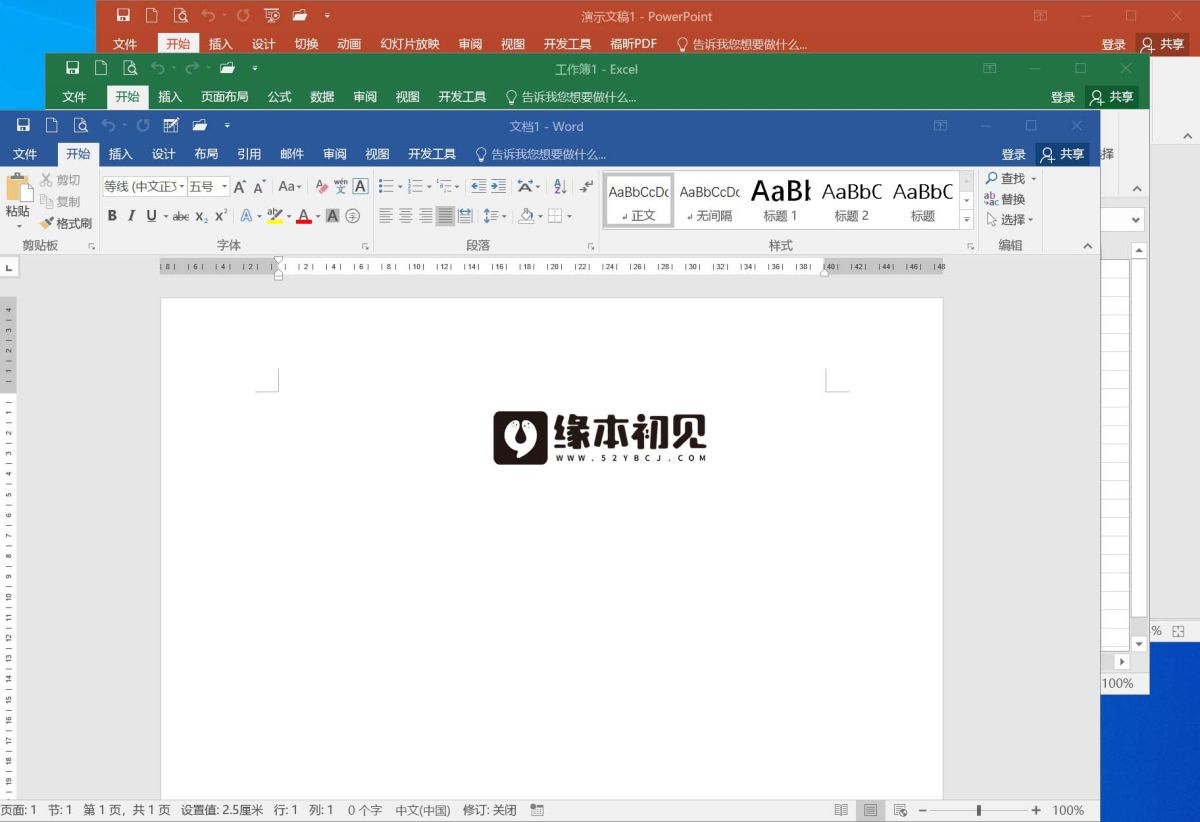The width and height of the screenshot is (1200, 822).
Task: Click the Save icon in the PowerPoint window
Action: [x=123, y=15]
